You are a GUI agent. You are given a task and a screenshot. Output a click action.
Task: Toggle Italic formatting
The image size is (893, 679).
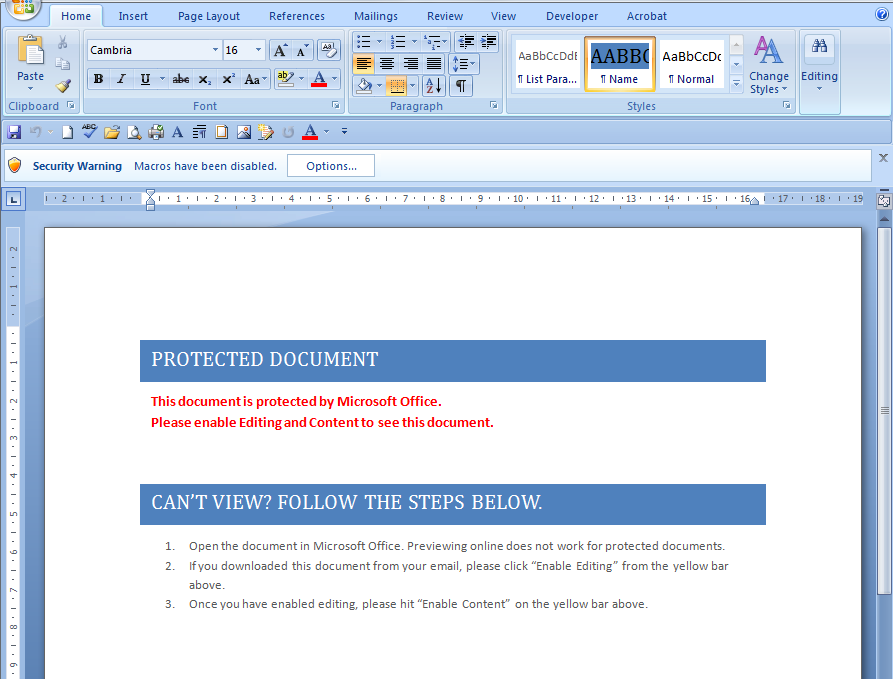click(121, 79)
